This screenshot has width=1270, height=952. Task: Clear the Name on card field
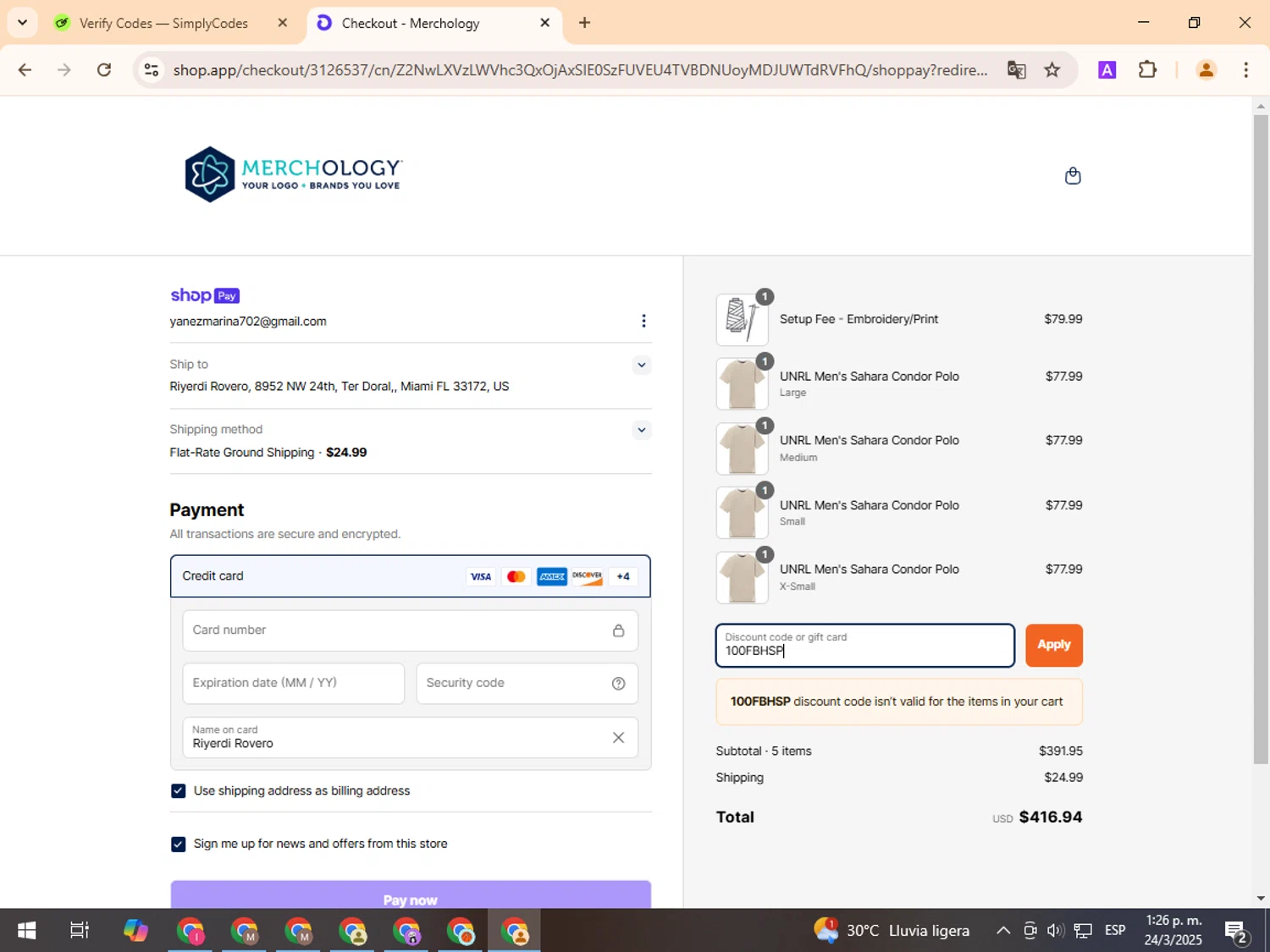619,738
